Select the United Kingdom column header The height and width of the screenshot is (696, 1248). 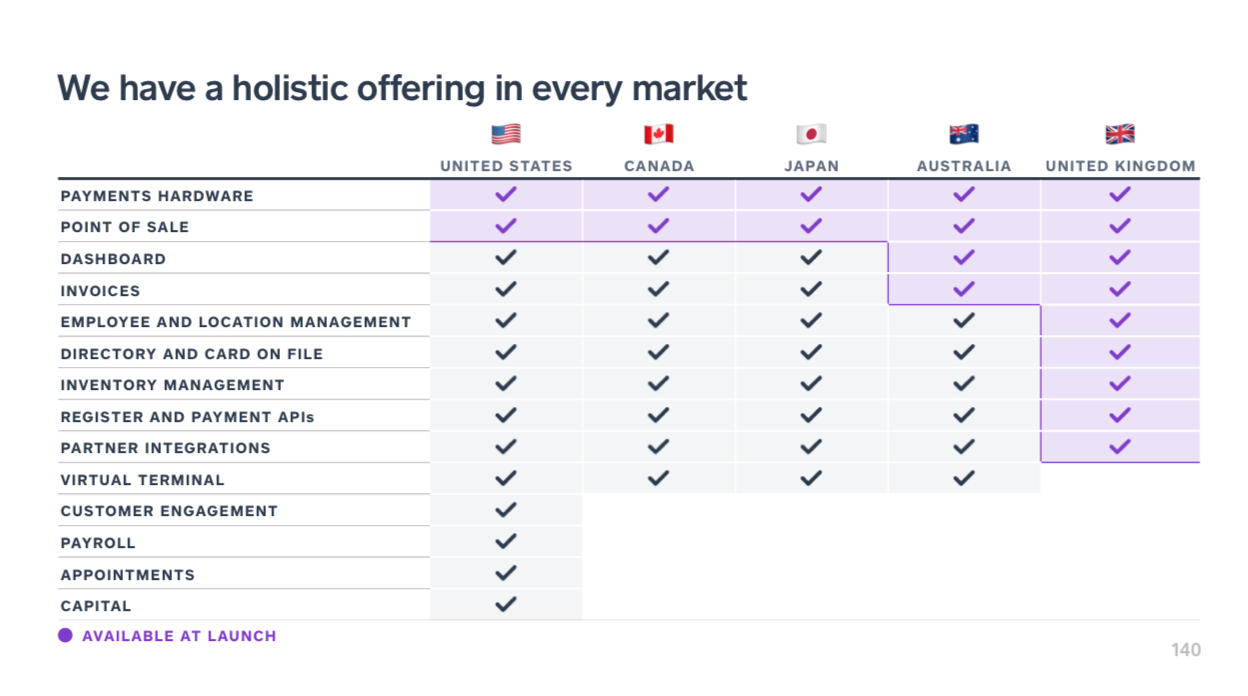coord(1120,166)
